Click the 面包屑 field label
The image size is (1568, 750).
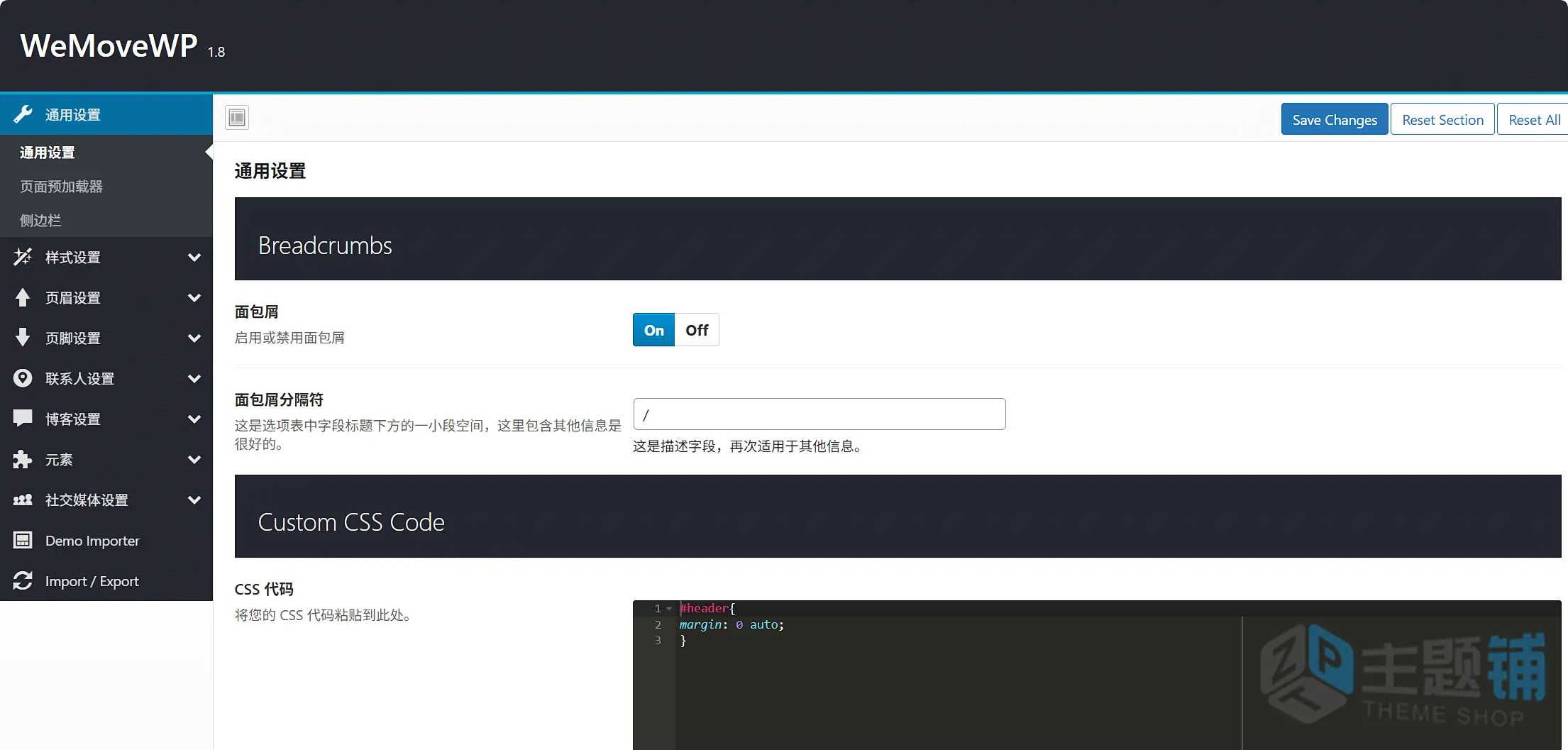pyautogui.click(x=256, y=311)
